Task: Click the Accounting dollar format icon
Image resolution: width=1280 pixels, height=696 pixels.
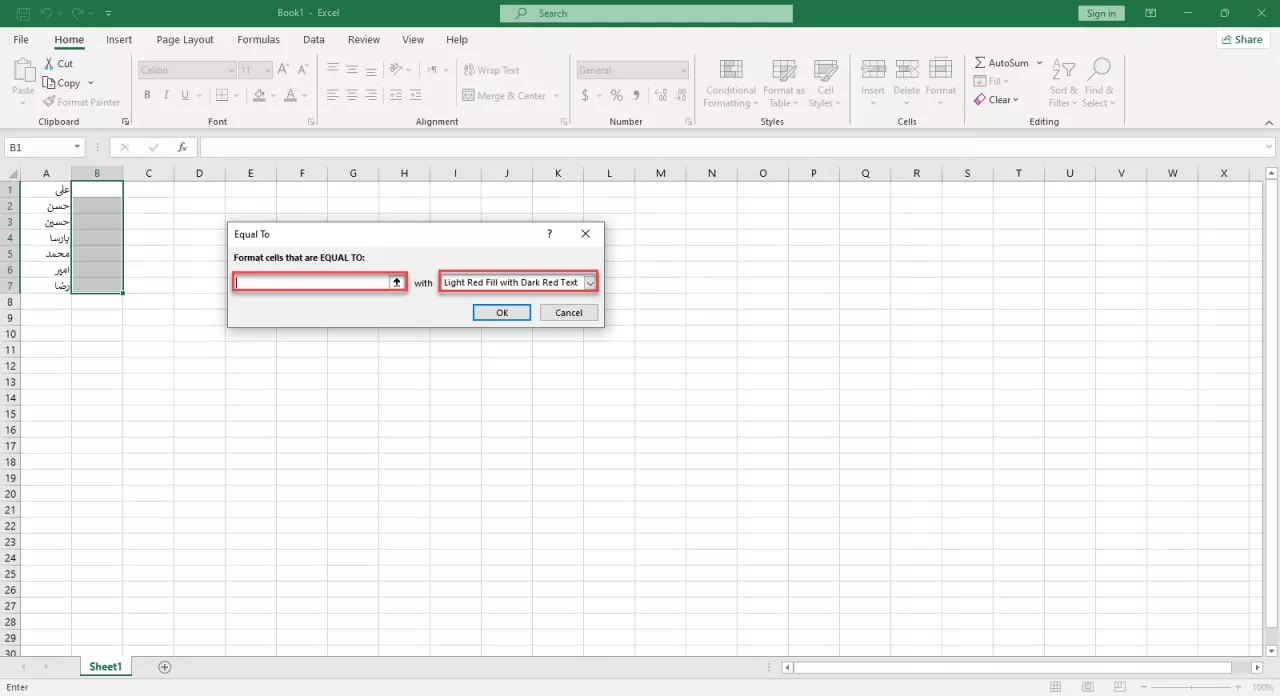Action: 585,96
